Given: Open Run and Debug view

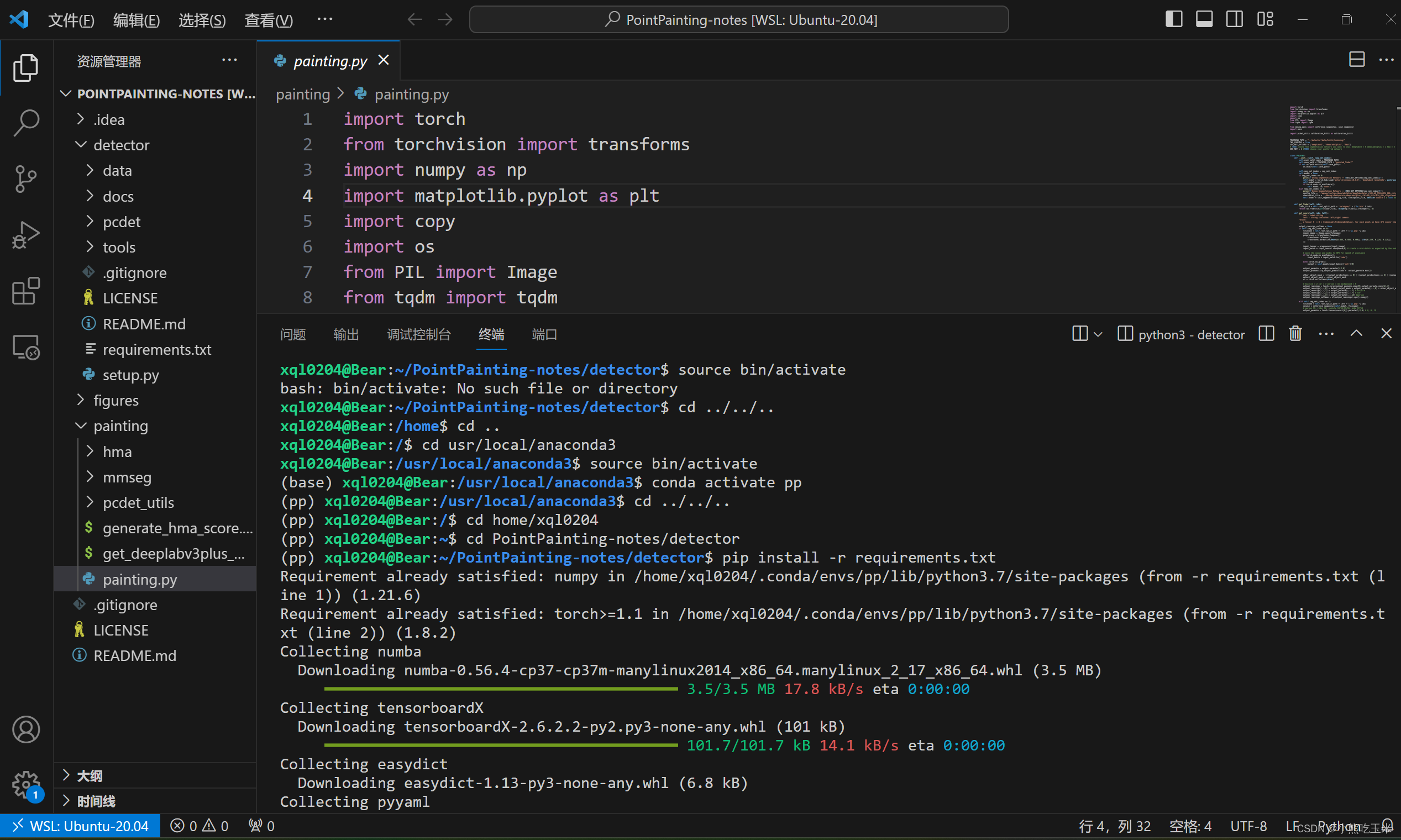Looking at the screenshot, I should 26,235.
